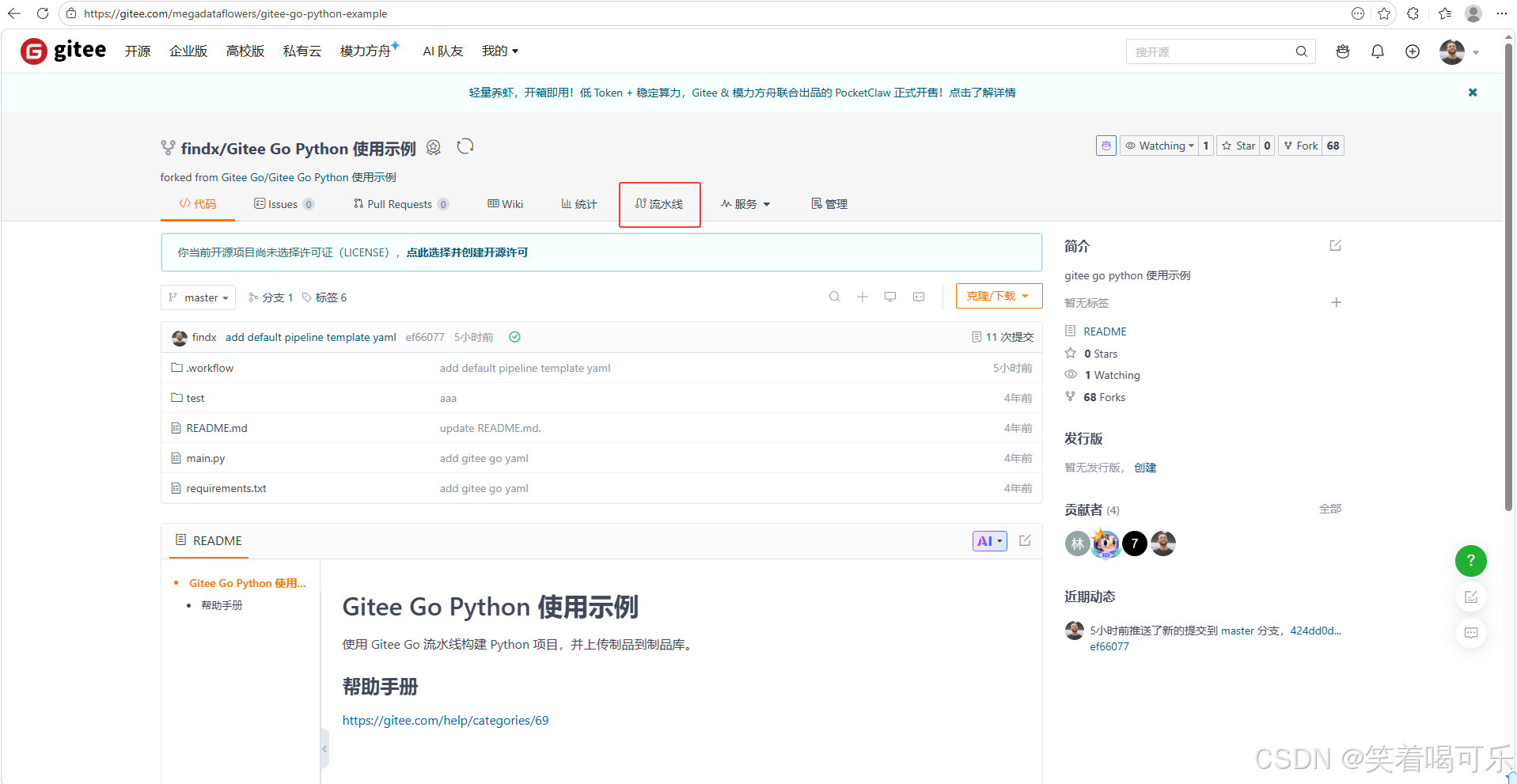Open the floating chat message icon

1471,633
